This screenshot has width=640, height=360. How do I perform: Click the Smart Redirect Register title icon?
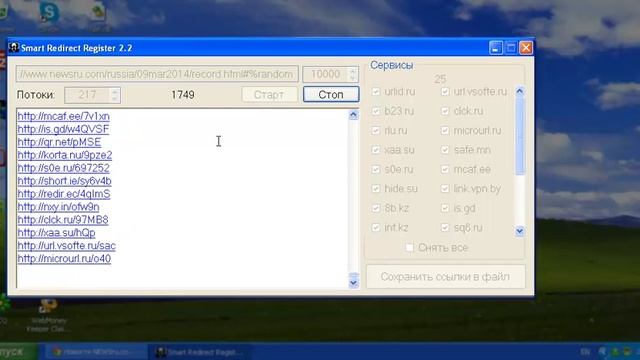click(13, 48)
